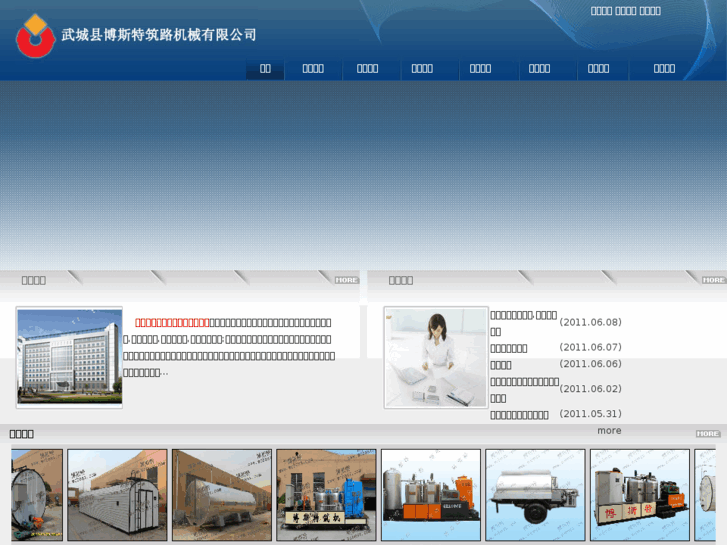The width and height of the screenshot is (727, 545).
Task: Open the office building photo
Action: 70,357
